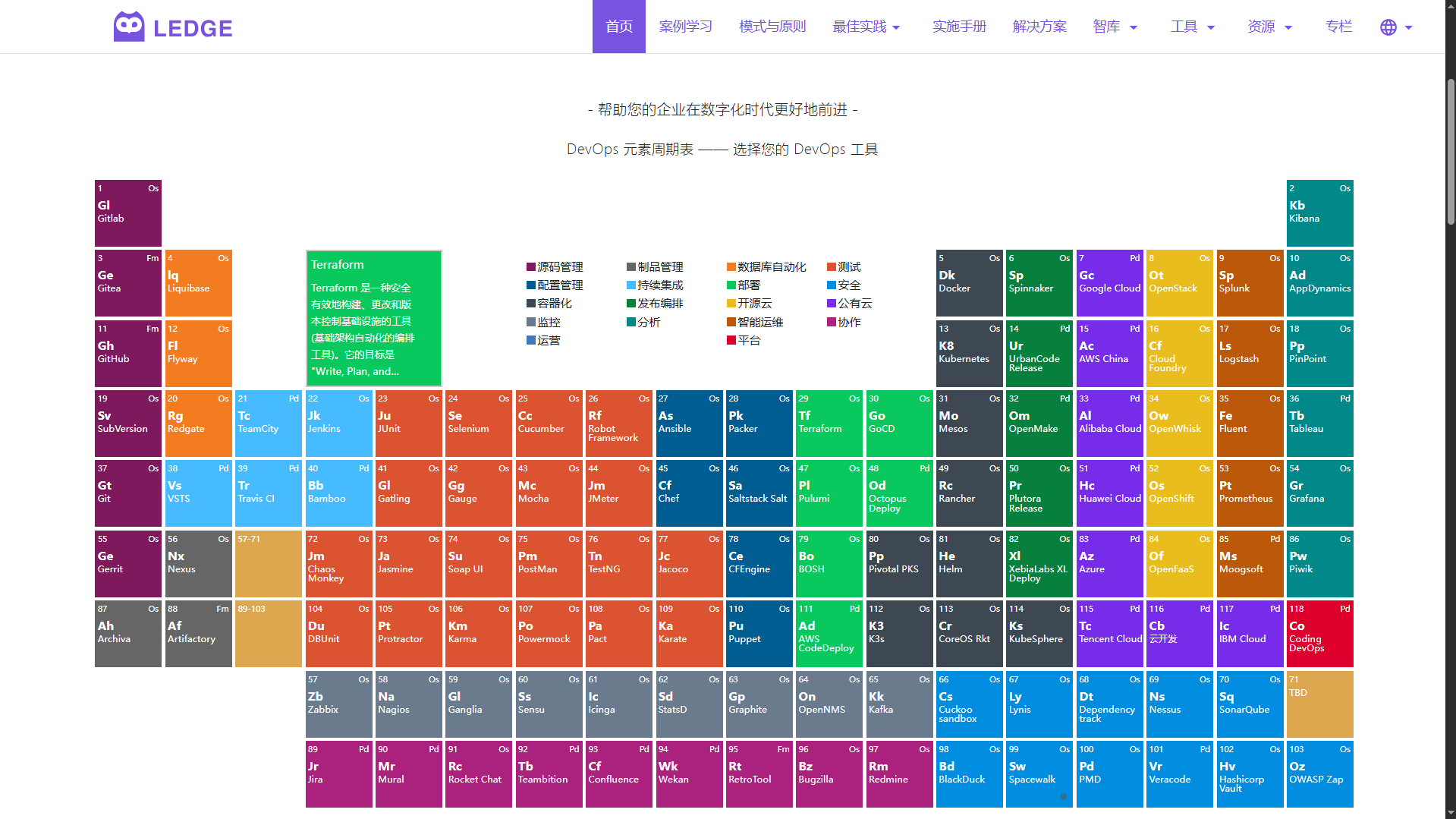
Task: Select the Prometheus element tile
Action: [1250, 493]
